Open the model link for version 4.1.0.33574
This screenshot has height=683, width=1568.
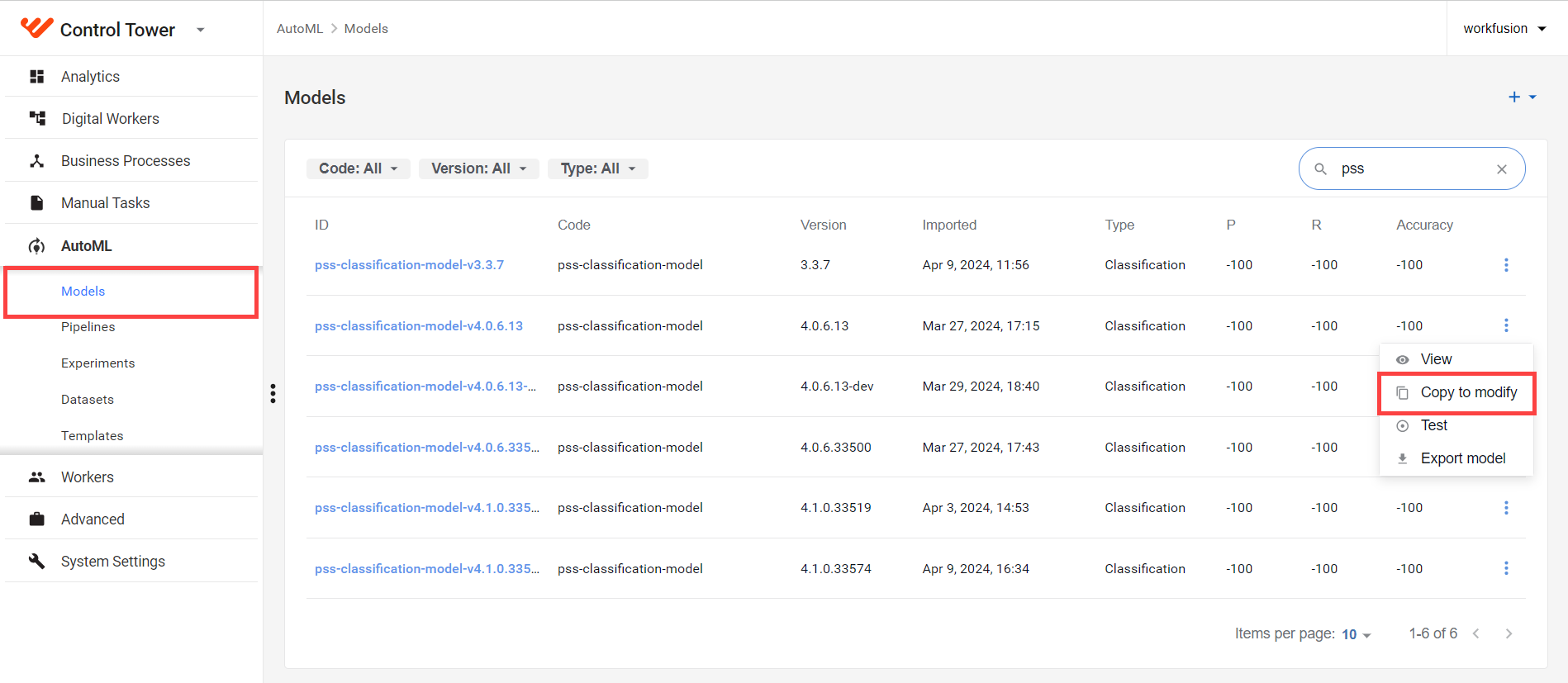point(427,569)
